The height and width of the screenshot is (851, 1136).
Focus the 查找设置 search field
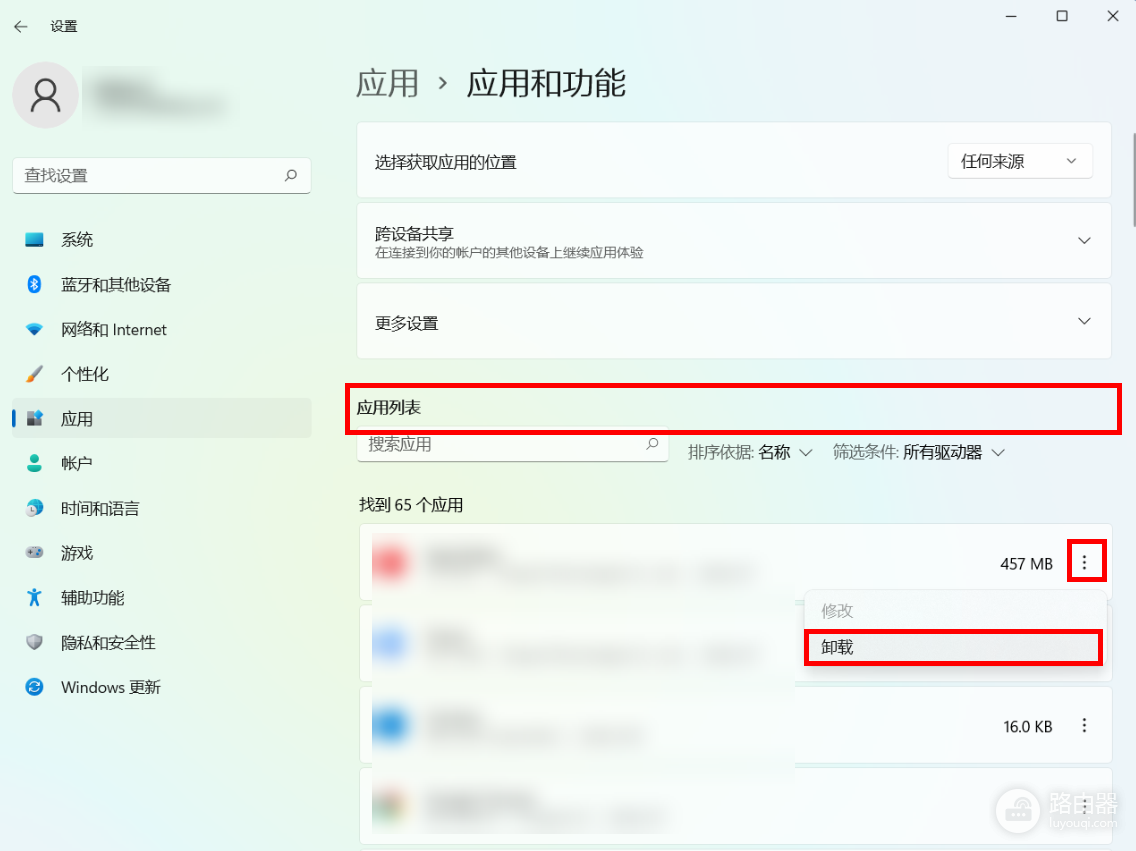162,175
